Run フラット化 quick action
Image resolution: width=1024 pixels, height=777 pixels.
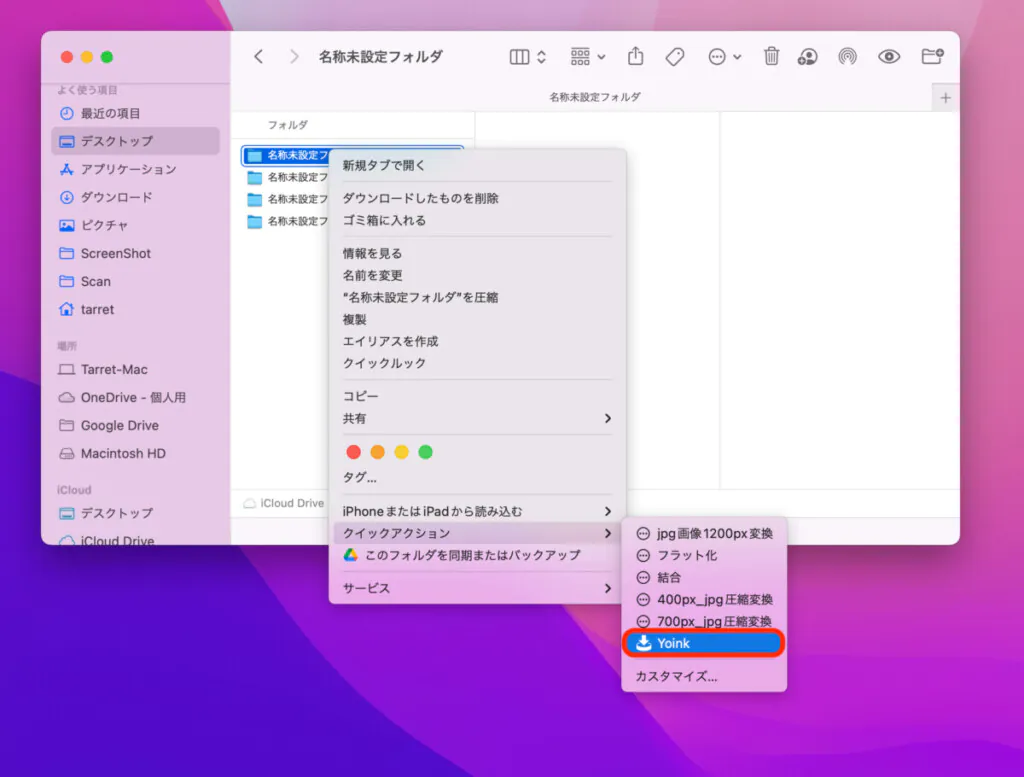(704, 556)
